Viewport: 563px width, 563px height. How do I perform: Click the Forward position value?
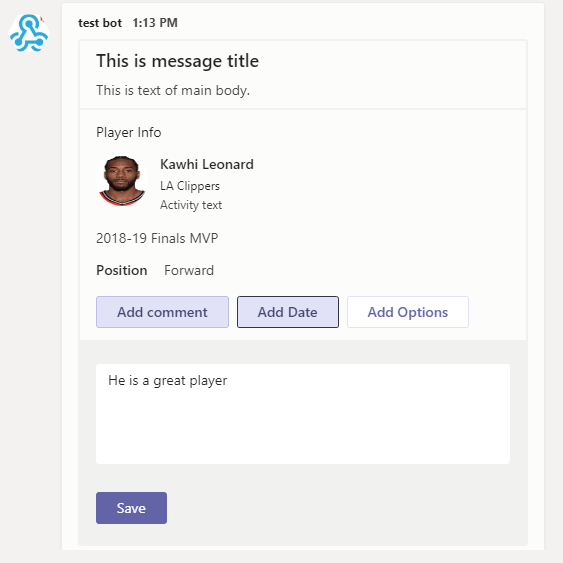189,270
